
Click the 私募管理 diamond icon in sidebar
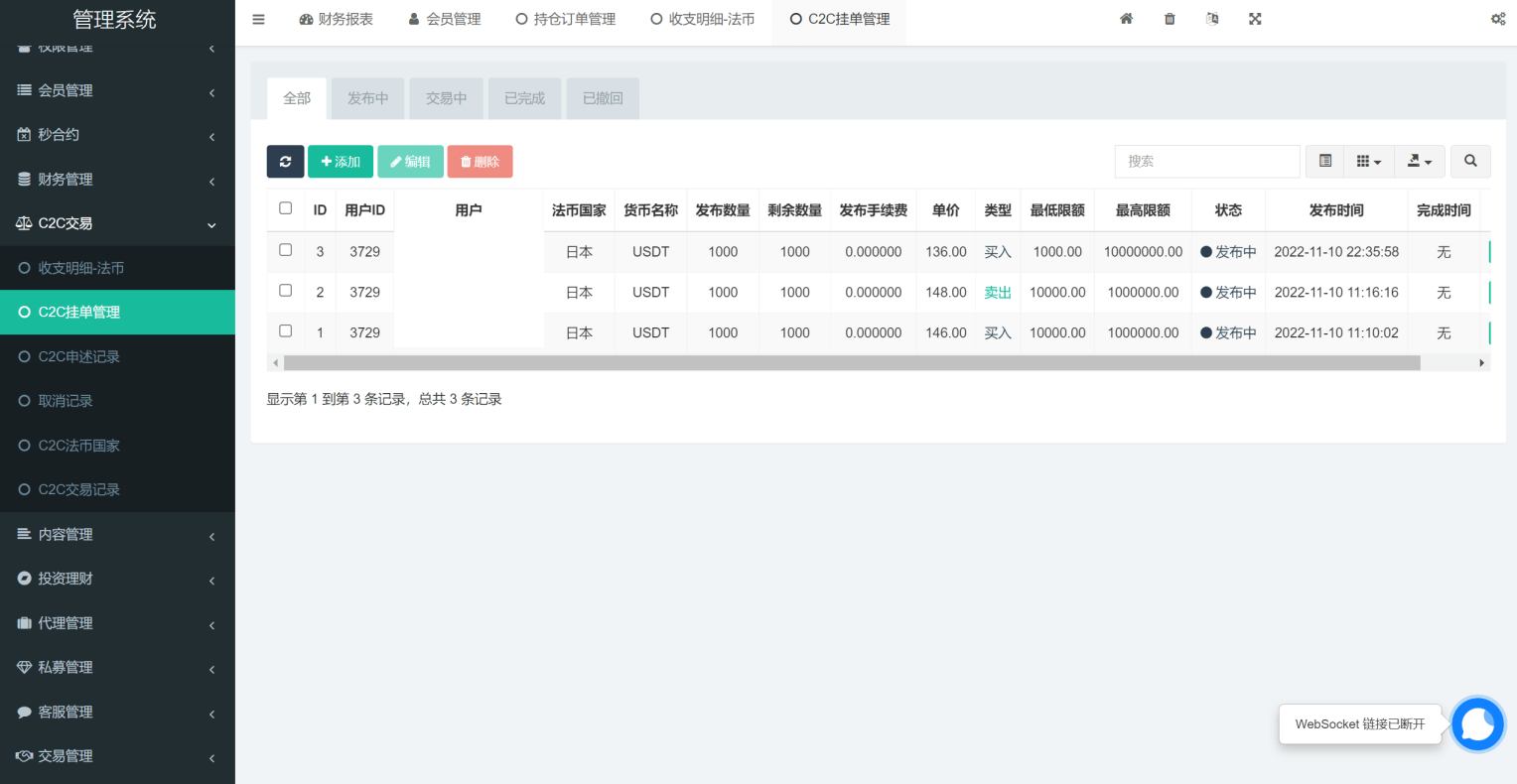pyautogui.click(x=25, y=667)
